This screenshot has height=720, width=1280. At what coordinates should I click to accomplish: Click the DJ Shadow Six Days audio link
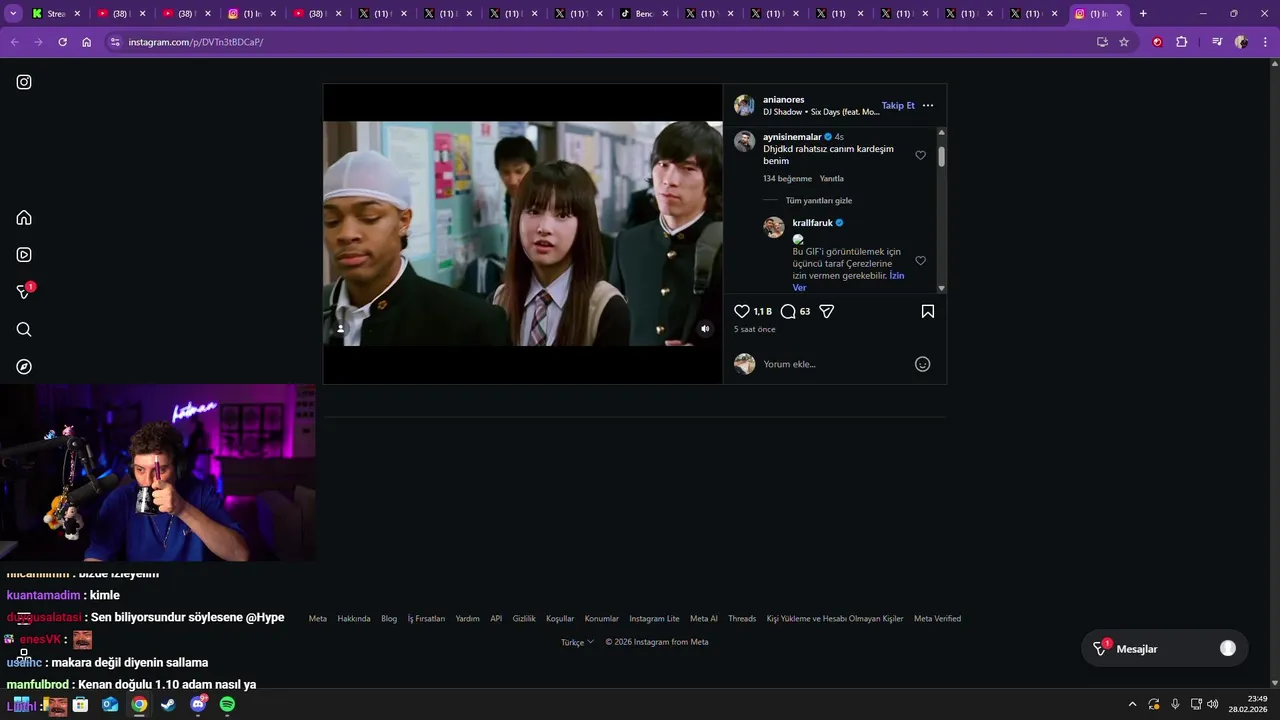click(821, 112)
